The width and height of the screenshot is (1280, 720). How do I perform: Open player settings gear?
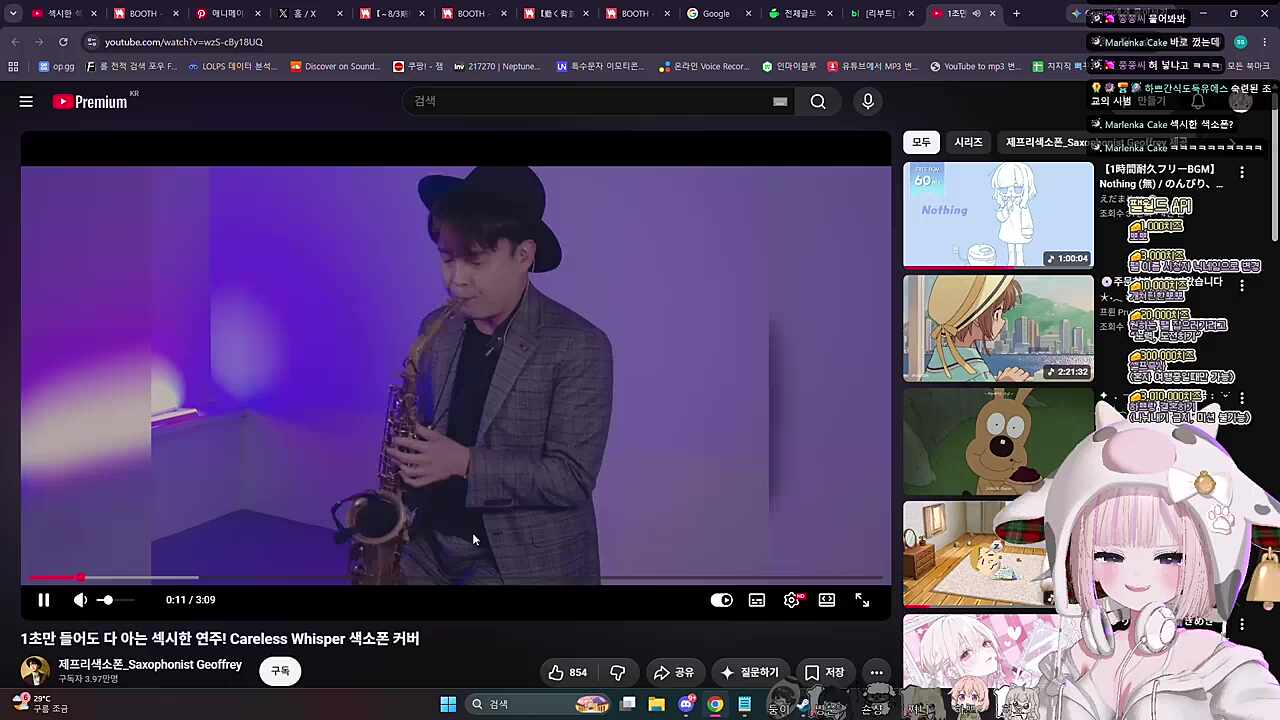pyautogui.click(x=792, y=600)
